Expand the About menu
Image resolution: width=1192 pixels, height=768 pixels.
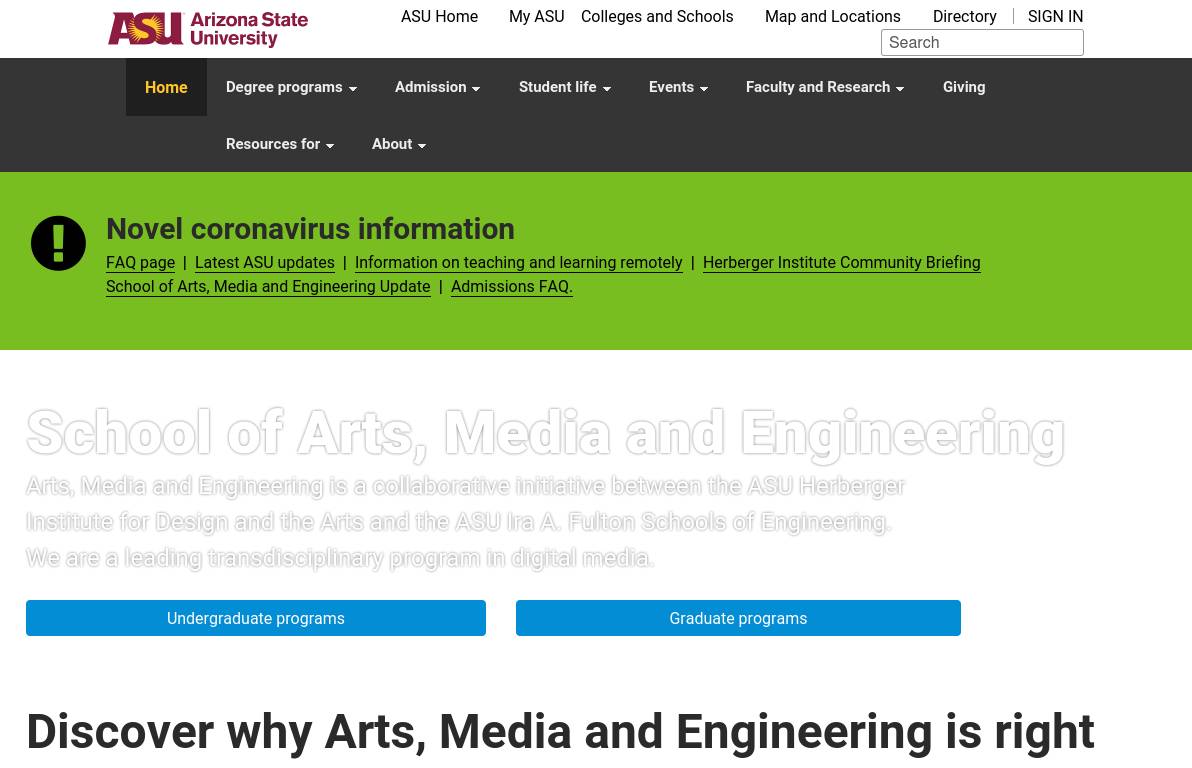398,145
